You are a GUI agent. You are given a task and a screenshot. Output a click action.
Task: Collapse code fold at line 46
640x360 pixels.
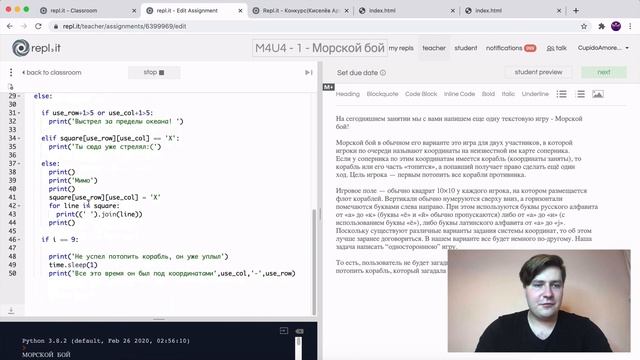click(x=19, y=240)
